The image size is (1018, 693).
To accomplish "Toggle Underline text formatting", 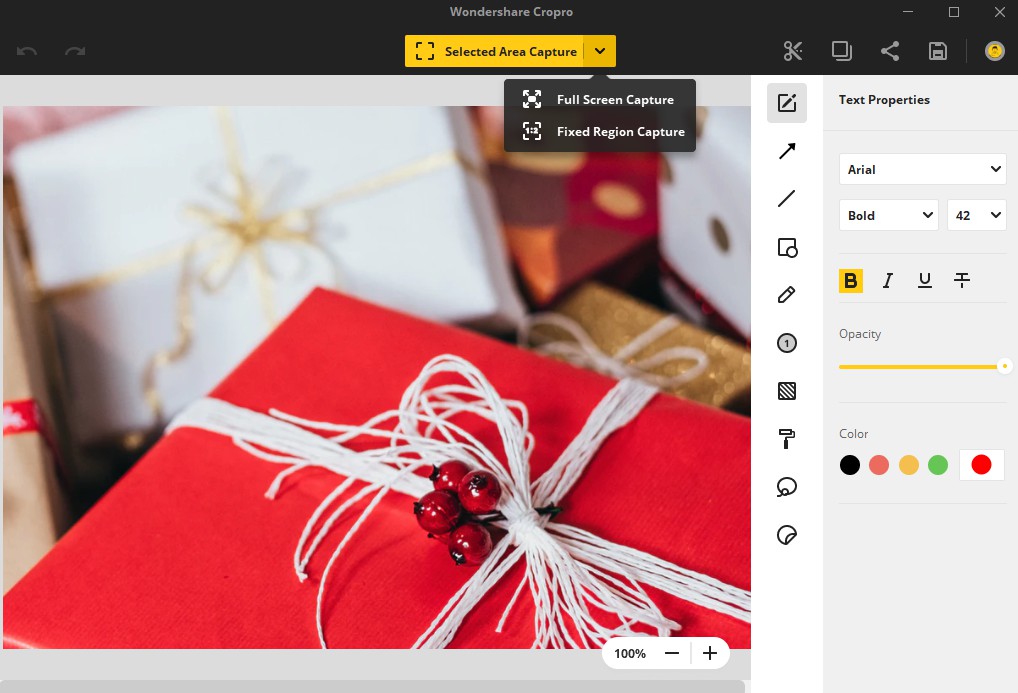I will (925, 281).
